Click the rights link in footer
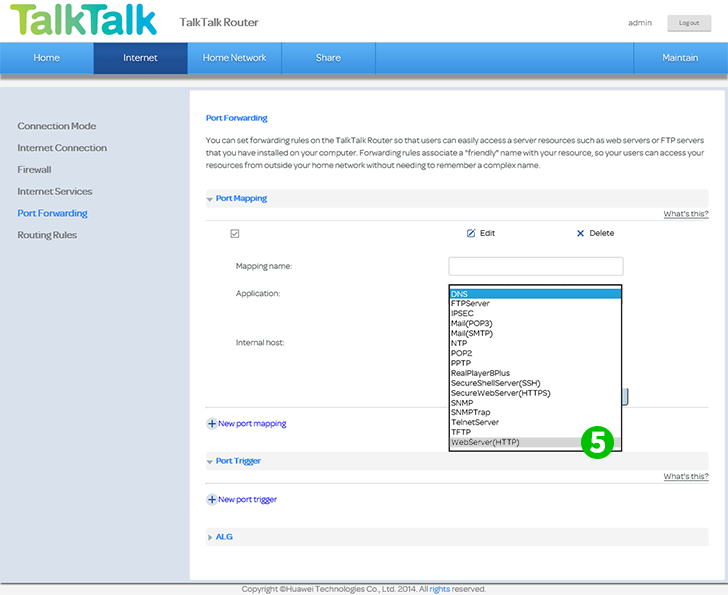Screen dimensions: 728x595 pos(439,589)
